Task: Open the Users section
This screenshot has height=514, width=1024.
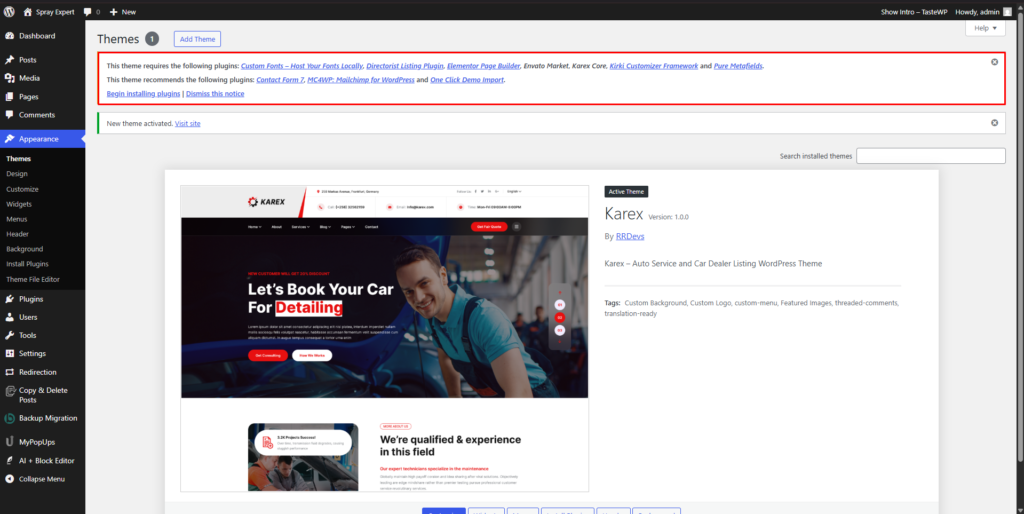Action: point(28,317)
